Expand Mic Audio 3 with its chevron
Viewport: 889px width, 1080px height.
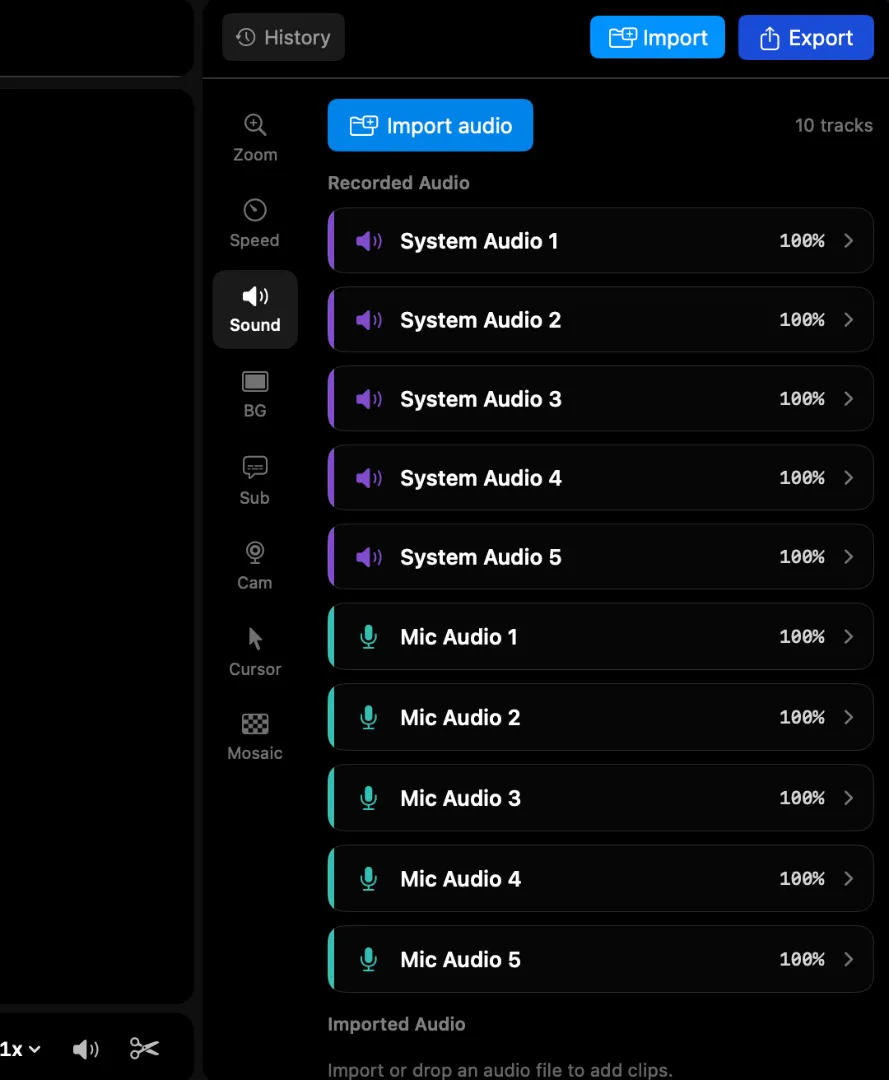[848, 798]
